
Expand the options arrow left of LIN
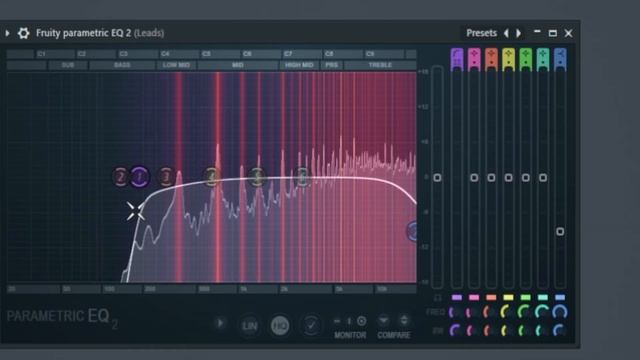coord(220,323)
